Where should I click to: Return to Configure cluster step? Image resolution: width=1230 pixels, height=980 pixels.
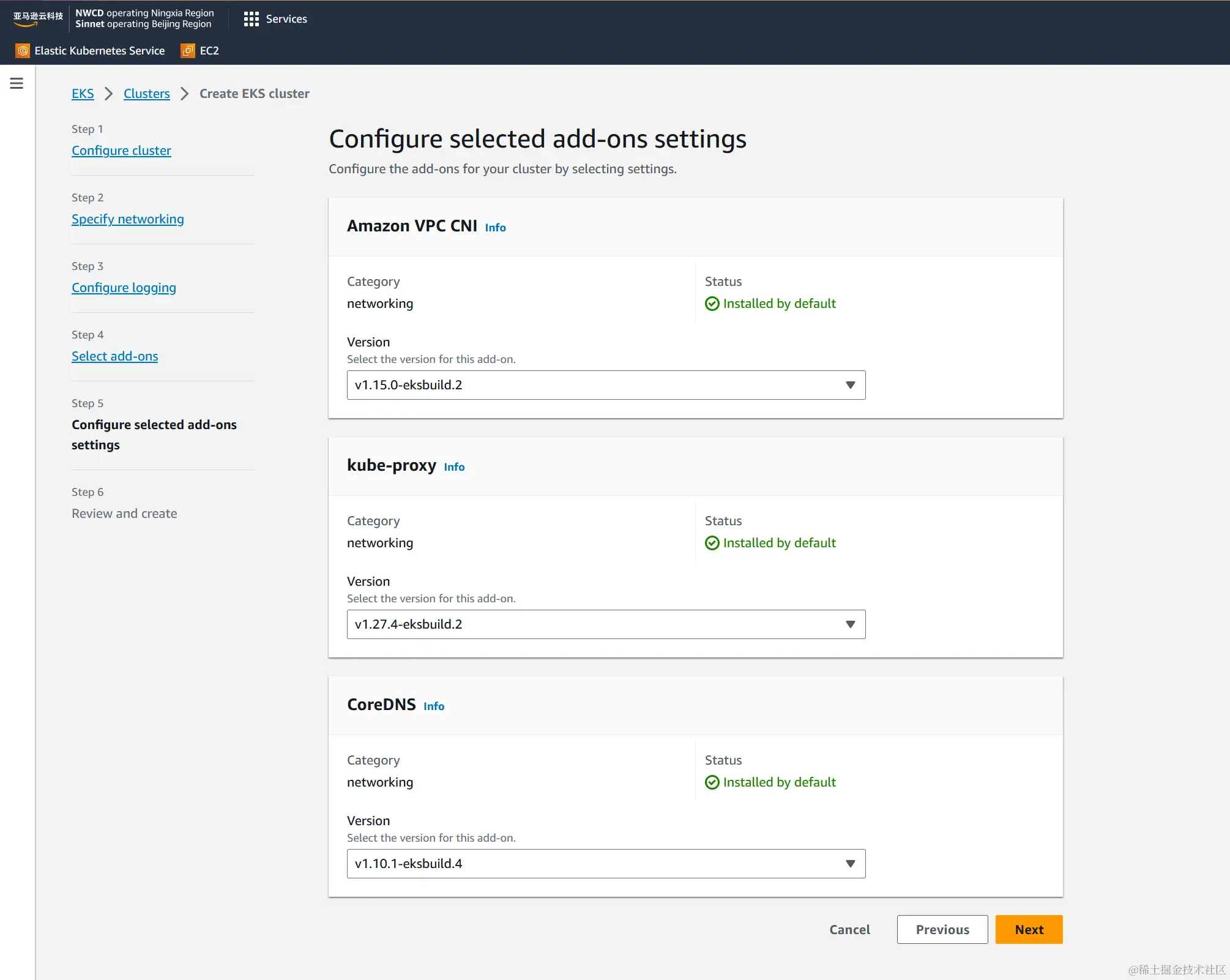point(121,151)
